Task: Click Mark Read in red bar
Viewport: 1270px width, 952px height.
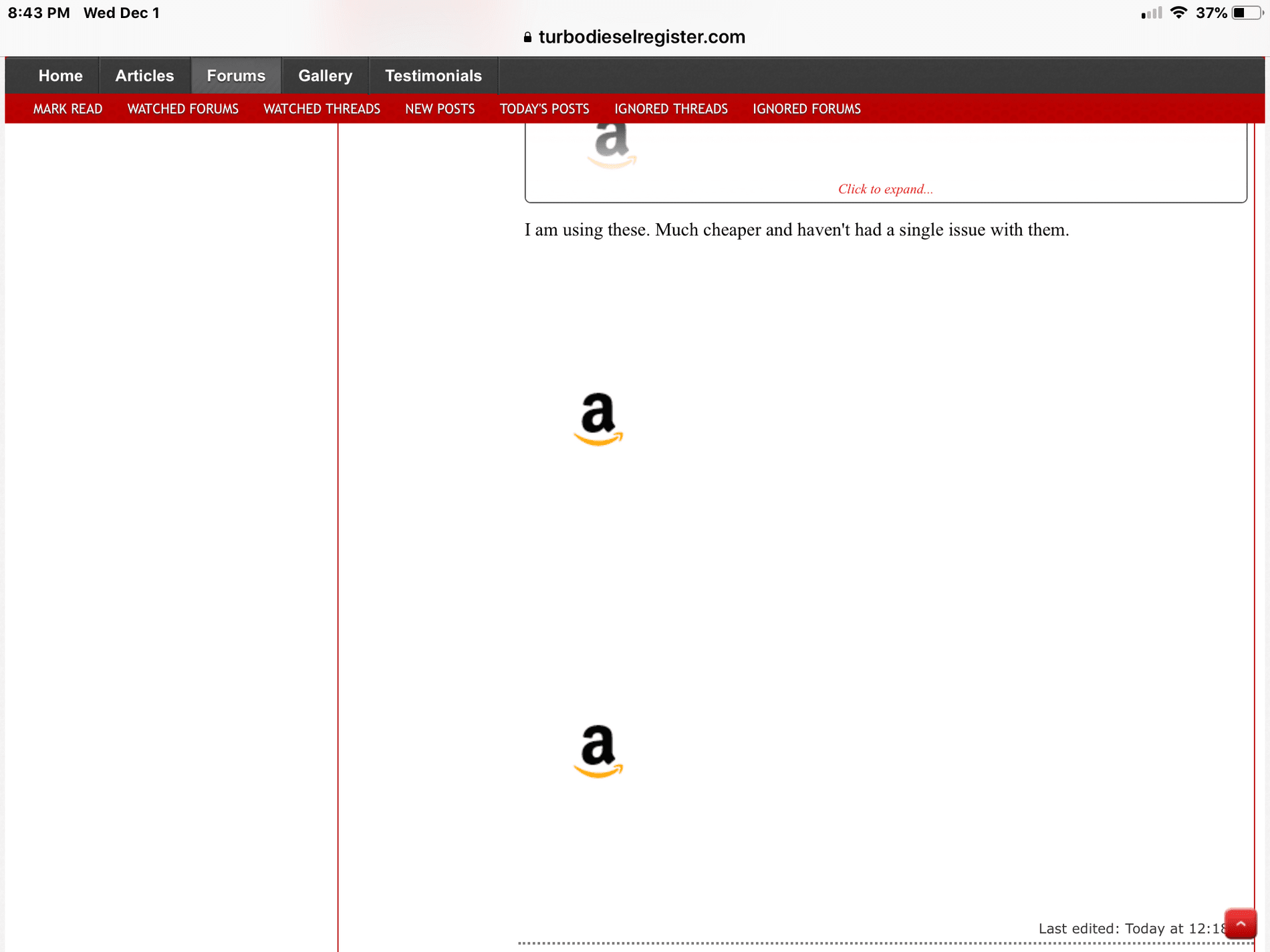Action: 68,109
